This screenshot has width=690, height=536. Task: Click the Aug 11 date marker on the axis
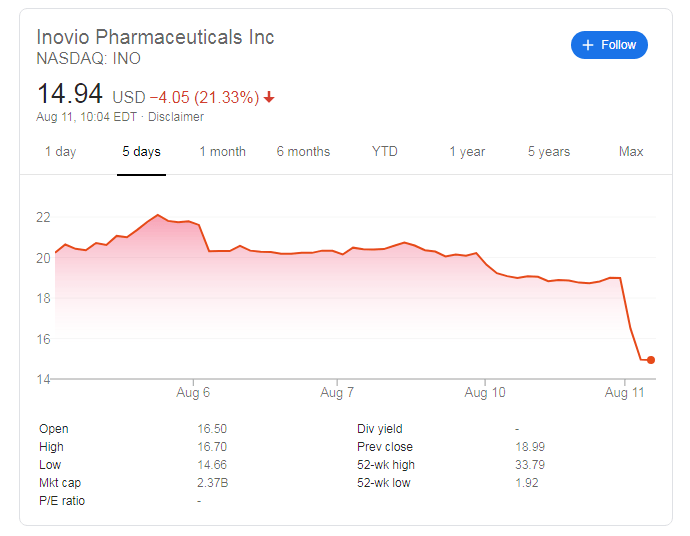pyautogui.click(x=624, y=392)
